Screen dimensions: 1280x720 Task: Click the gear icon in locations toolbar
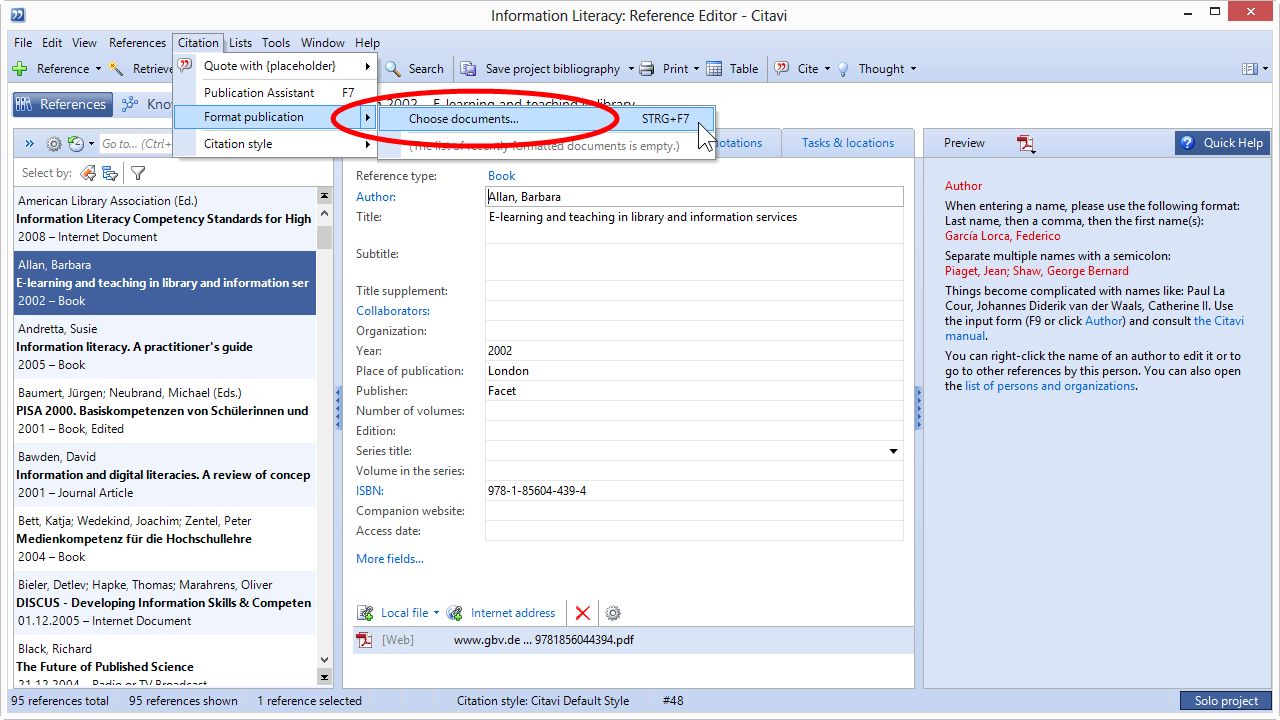[x=613, y=613]
